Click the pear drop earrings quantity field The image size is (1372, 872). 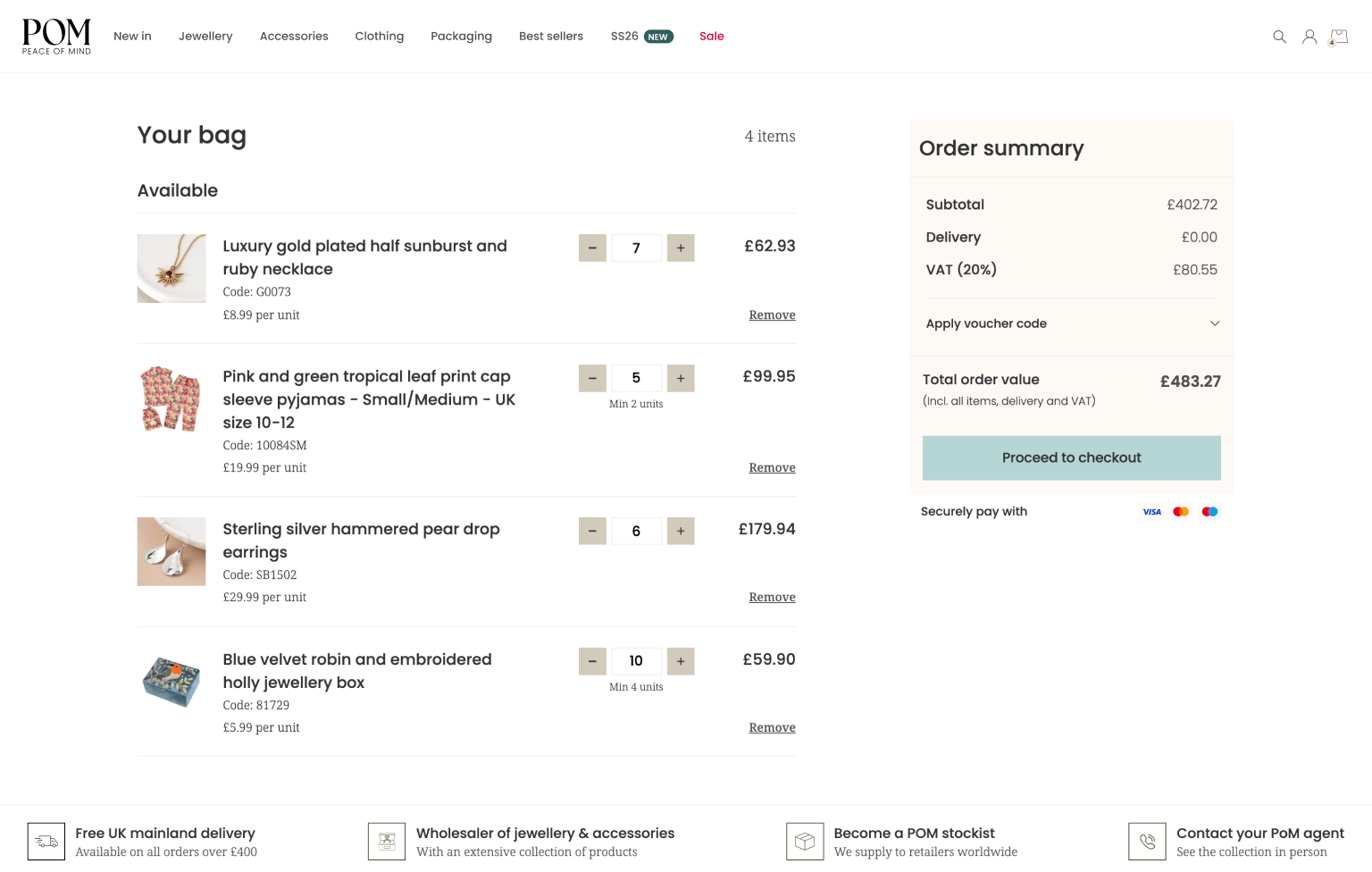(x=636, y=532)
